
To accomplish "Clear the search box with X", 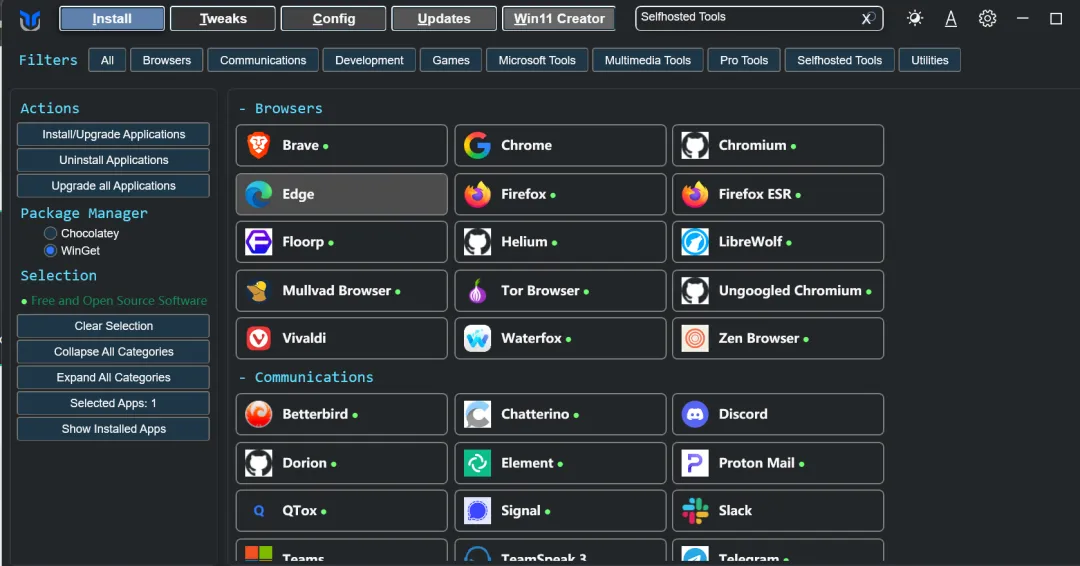I will (x=867, y=19).
